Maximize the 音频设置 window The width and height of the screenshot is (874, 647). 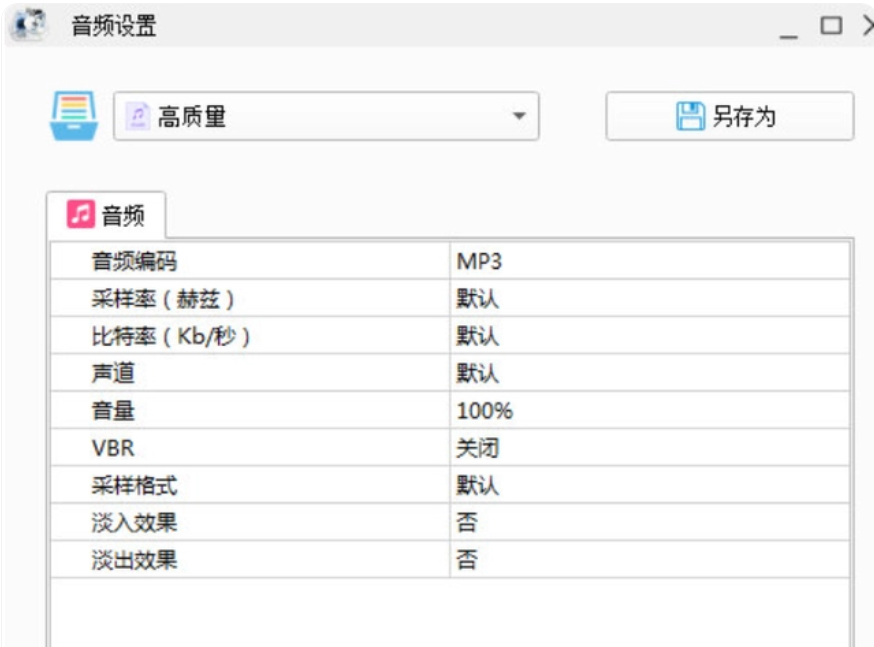(x=831, y=25)
